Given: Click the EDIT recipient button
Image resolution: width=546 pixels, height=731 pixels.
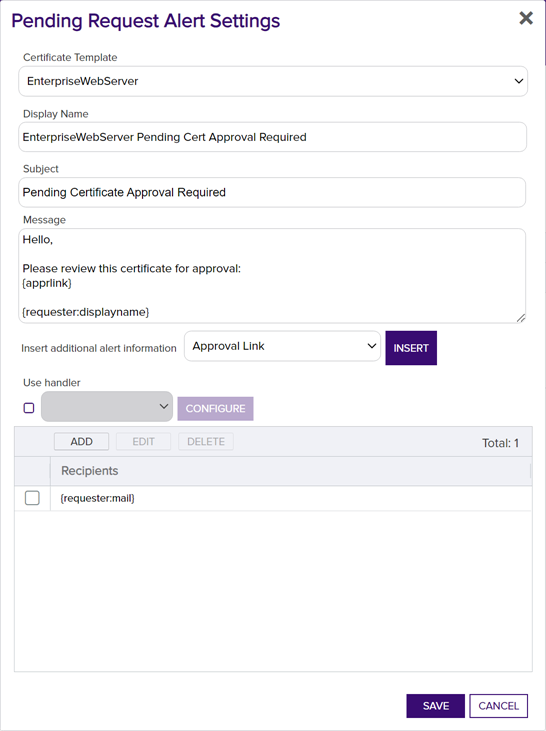Looking at the screenshot, I should tap(143, 441).
